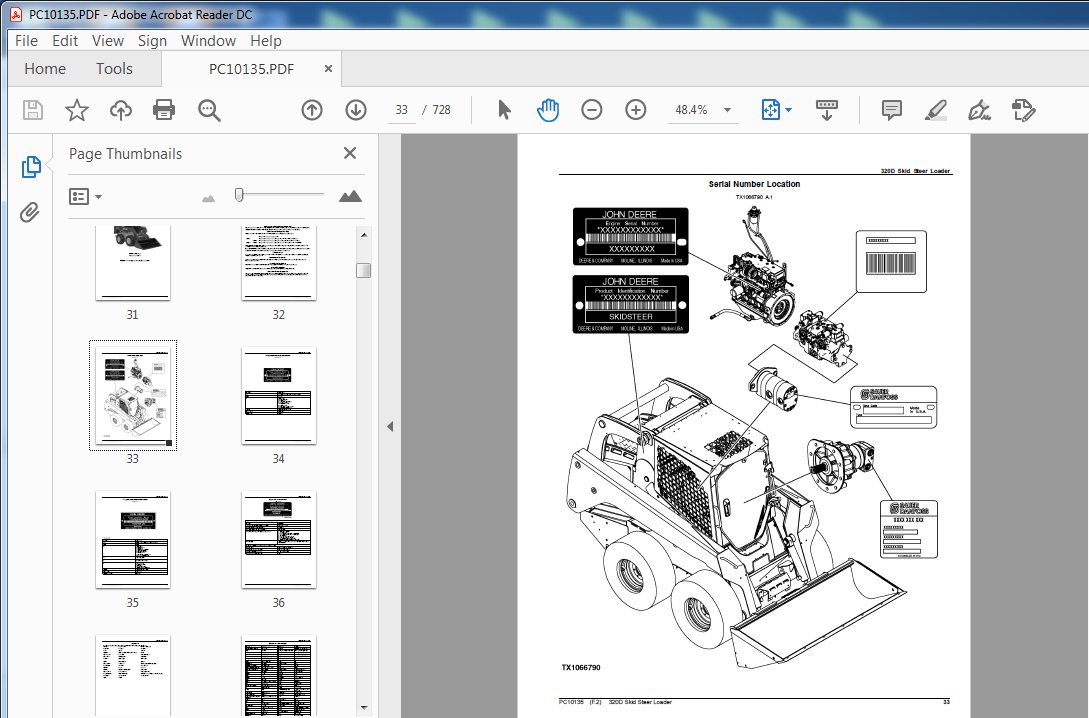Open the File menu
Image resolution: width=1089 pixels, height=718 pixels.
(26, 40)
